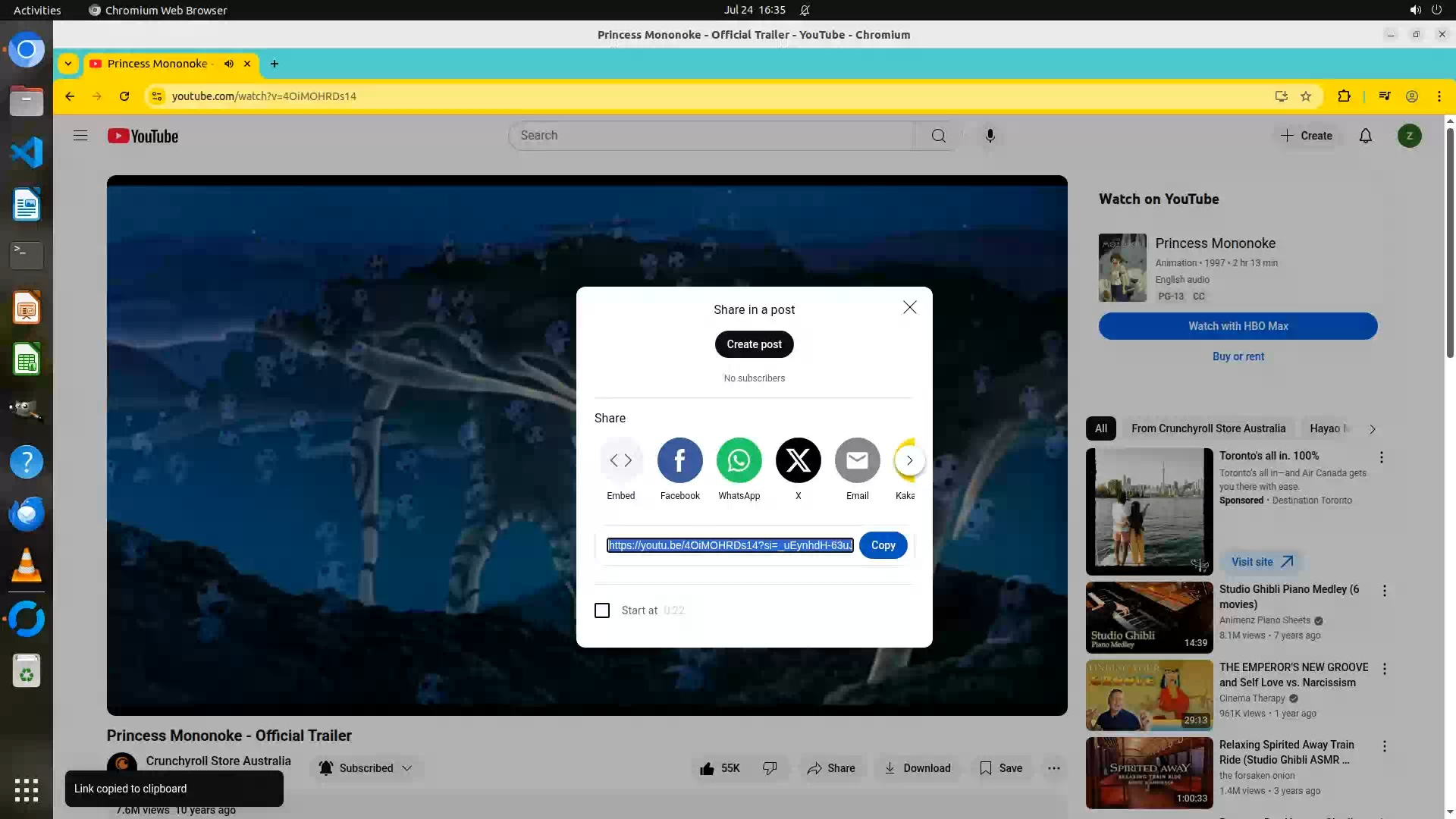Open the Embed code option
Image resolution: width=1456 pixels, height=819 pixels.
coord(620,460)
